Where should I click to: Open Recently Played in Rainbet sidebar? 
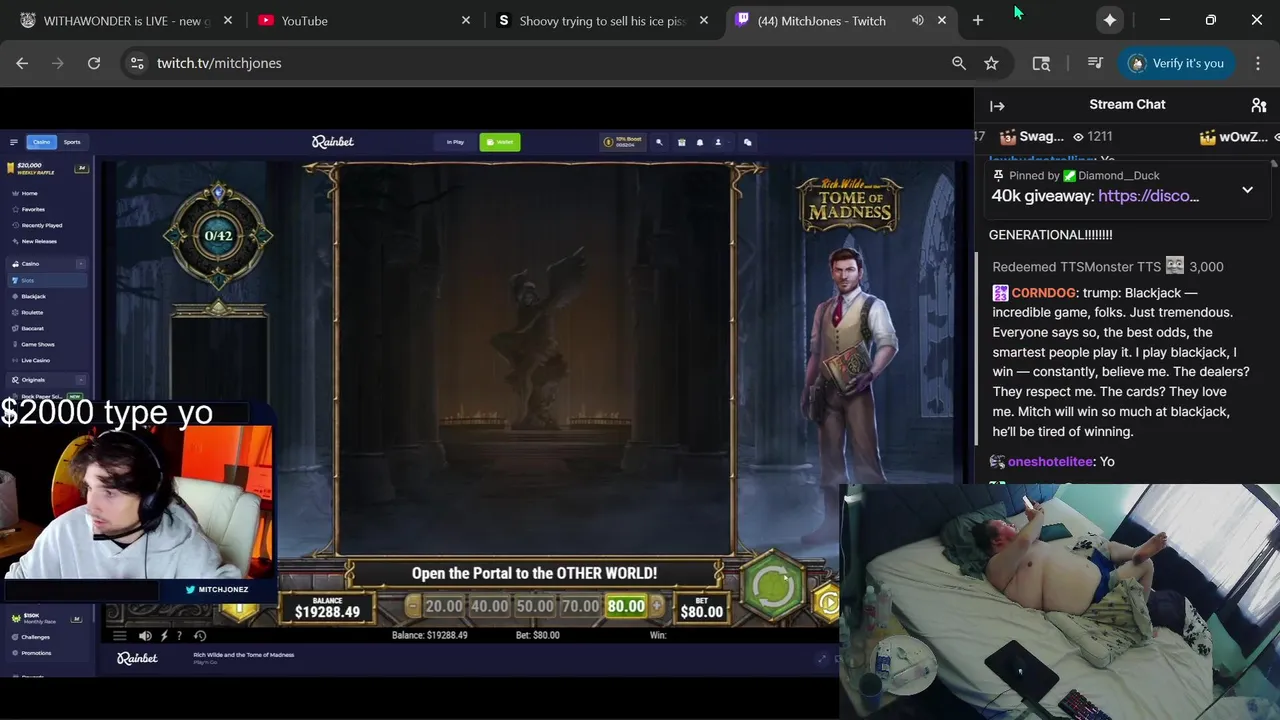(x=42, y=225)
